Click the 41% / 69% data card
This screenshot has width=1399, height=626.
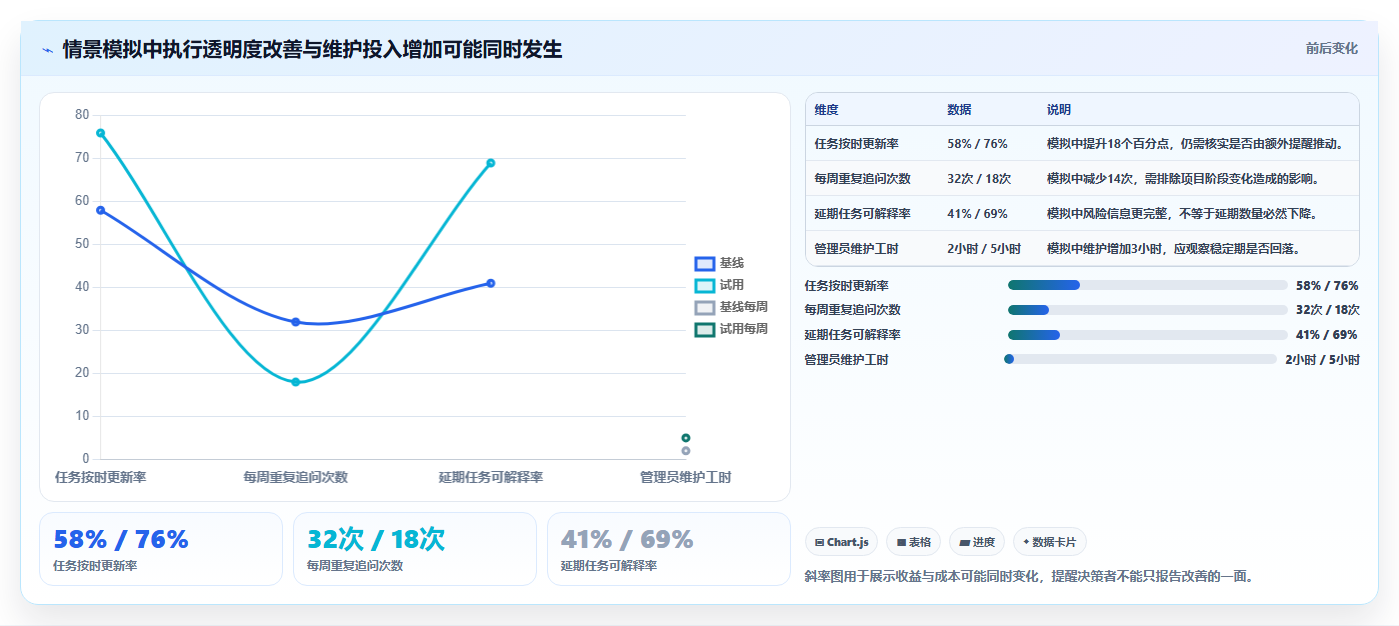[x=669, y=549]
